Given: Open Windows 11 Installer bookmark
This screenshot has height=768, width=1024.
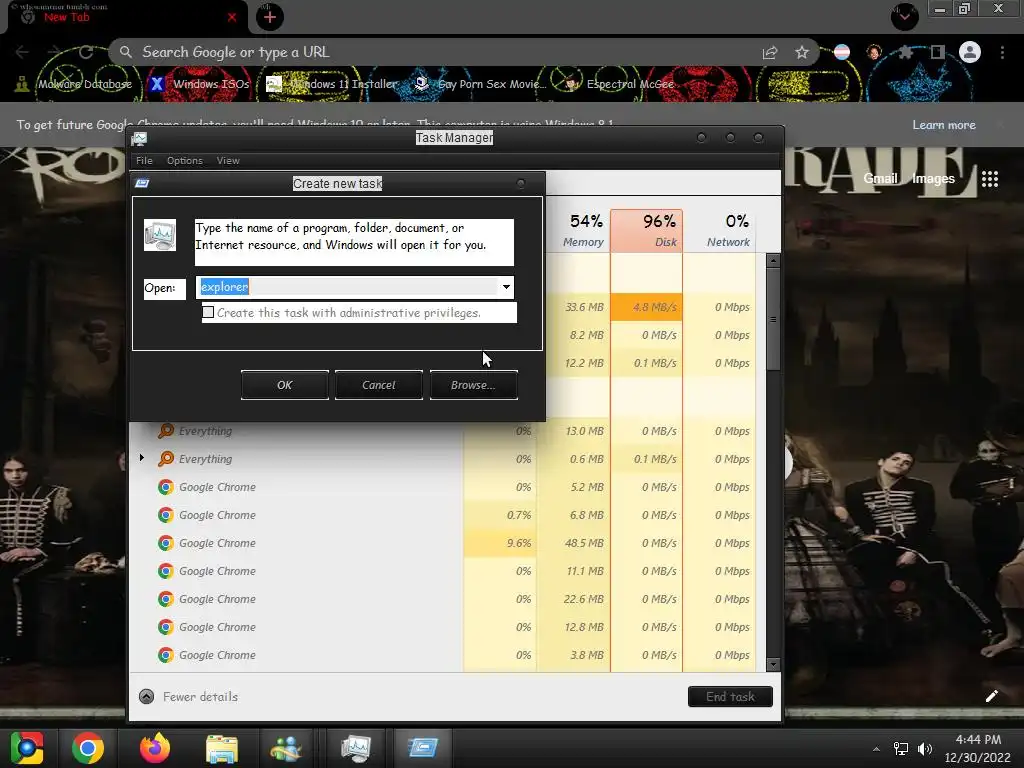Looking at the screenshot, I should 332,84.
